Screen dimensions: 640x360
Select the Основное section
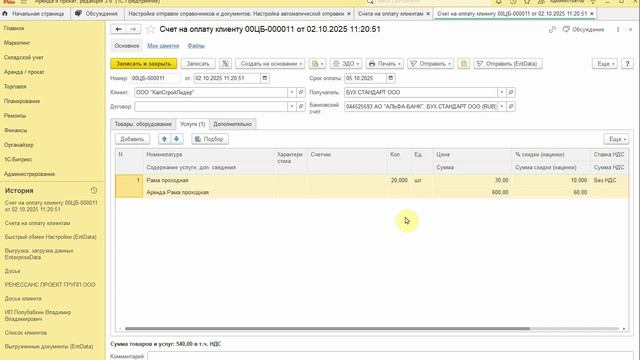127,46
